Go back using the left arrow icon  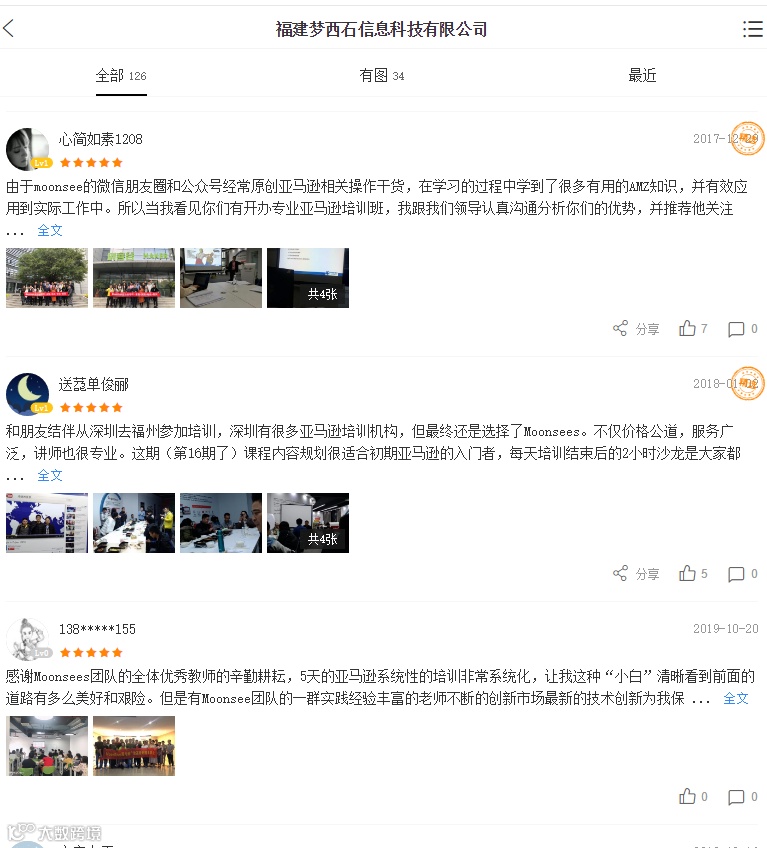tap(9, 28)
